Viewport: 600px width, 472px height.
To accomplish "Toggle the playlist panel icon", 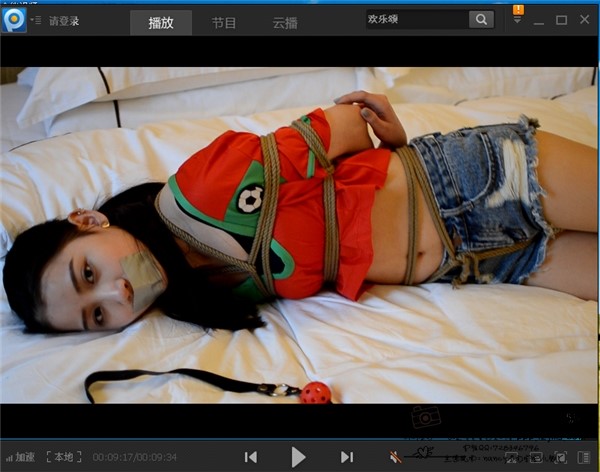I will pyautogui.click(x=585, y=457).
